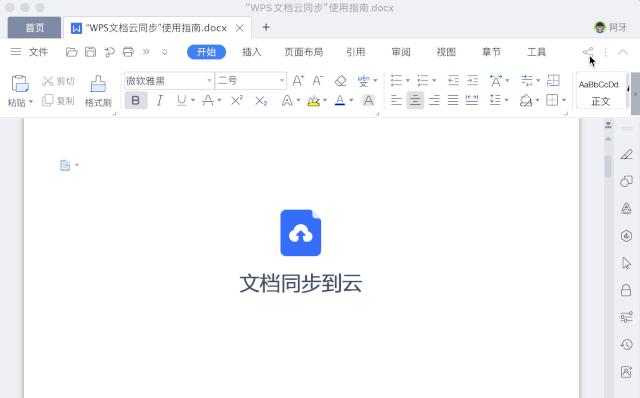Open the 审阅 ribbon tab
The image size is (640, 398).
401,52
